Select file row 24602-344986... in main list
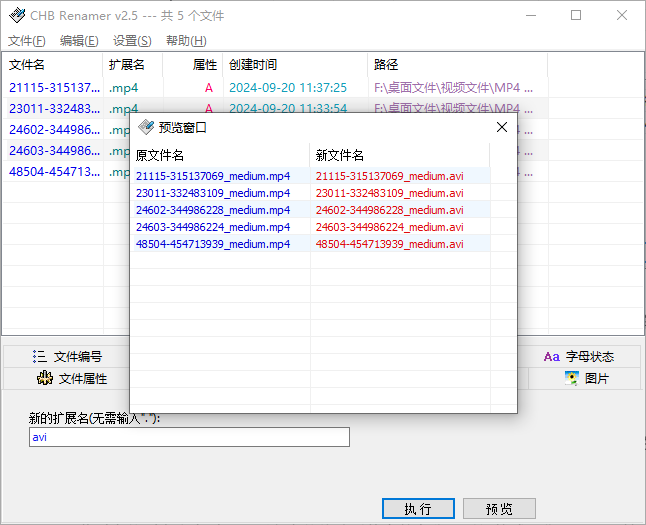 tap(54, 130)
